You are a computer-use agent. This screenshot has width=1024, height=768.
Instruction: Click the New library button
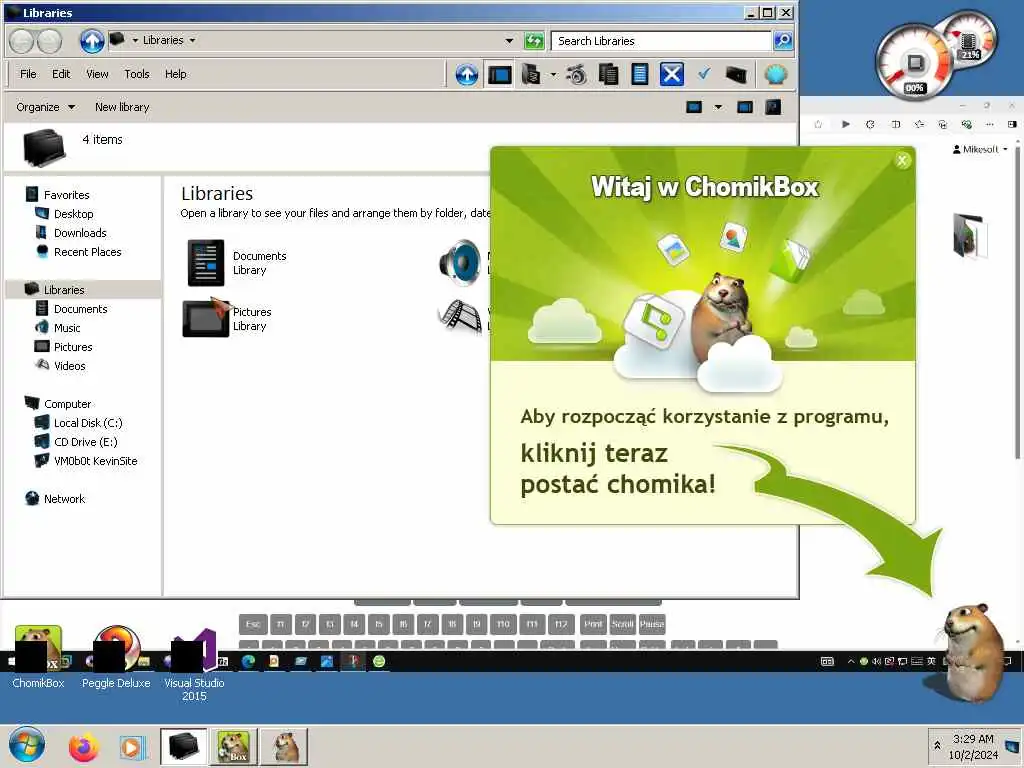click(x=121, y=107)
